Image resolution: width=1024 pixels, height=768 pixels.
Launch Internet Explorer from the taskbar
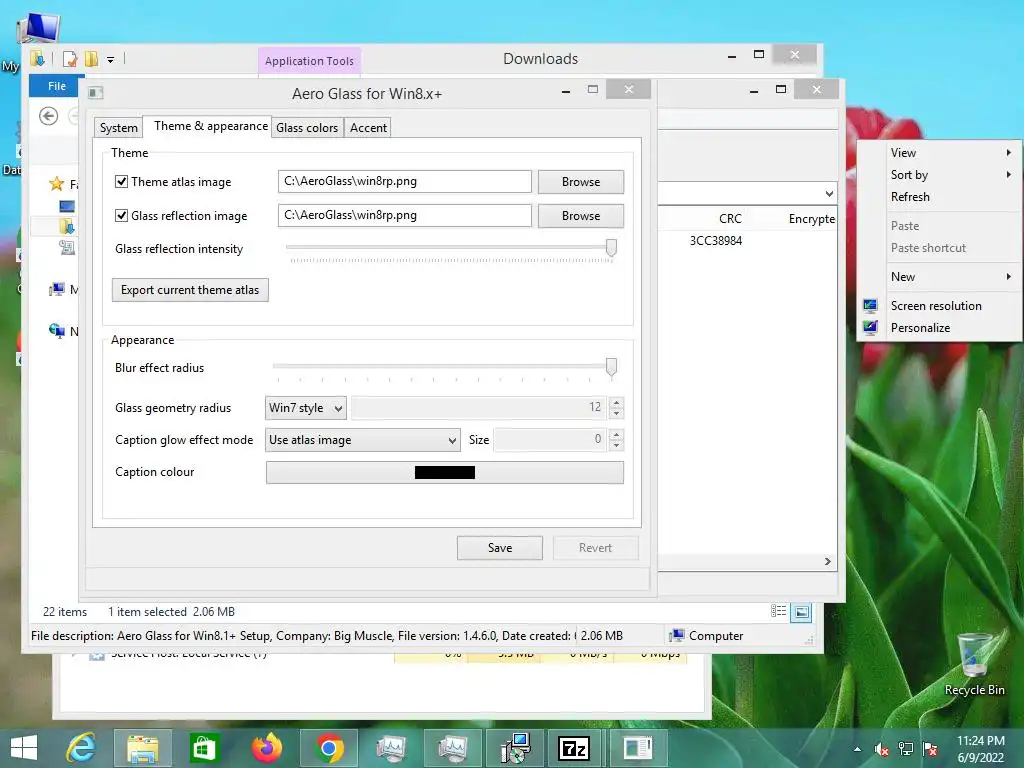[x=81, y=748]
